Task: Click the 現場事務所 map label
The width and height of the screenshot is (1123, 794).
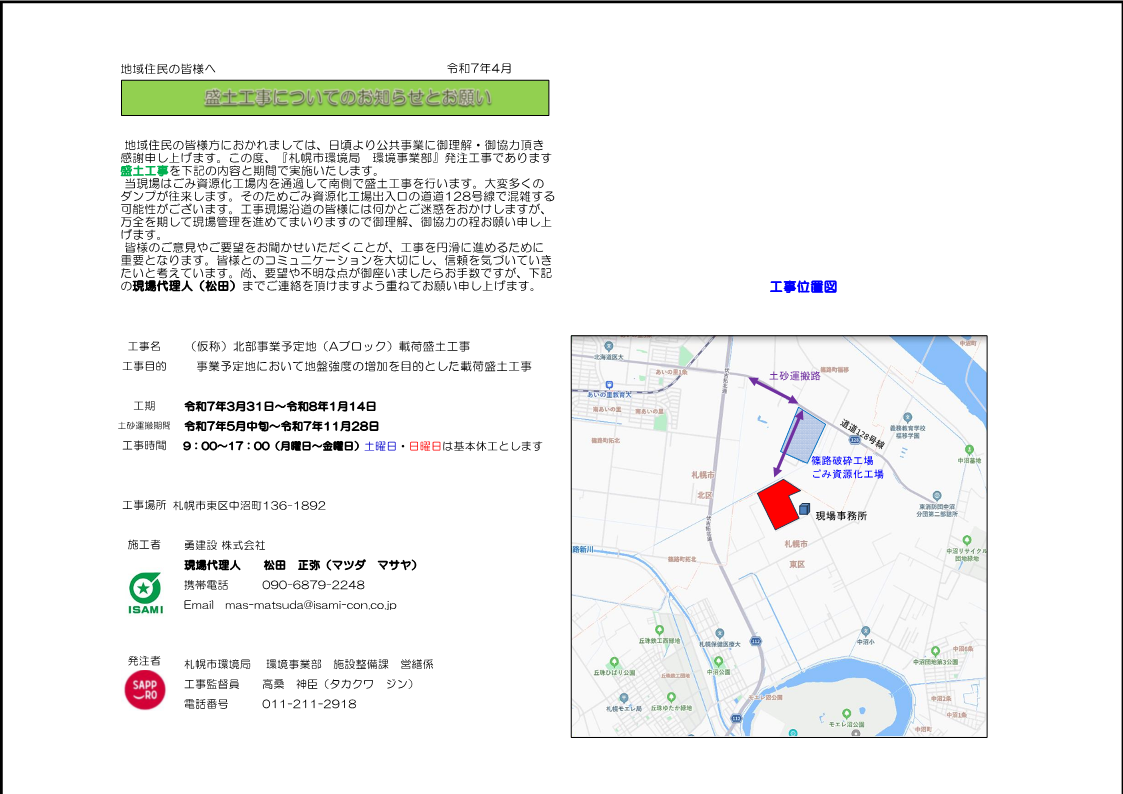Action: point(841,515)
